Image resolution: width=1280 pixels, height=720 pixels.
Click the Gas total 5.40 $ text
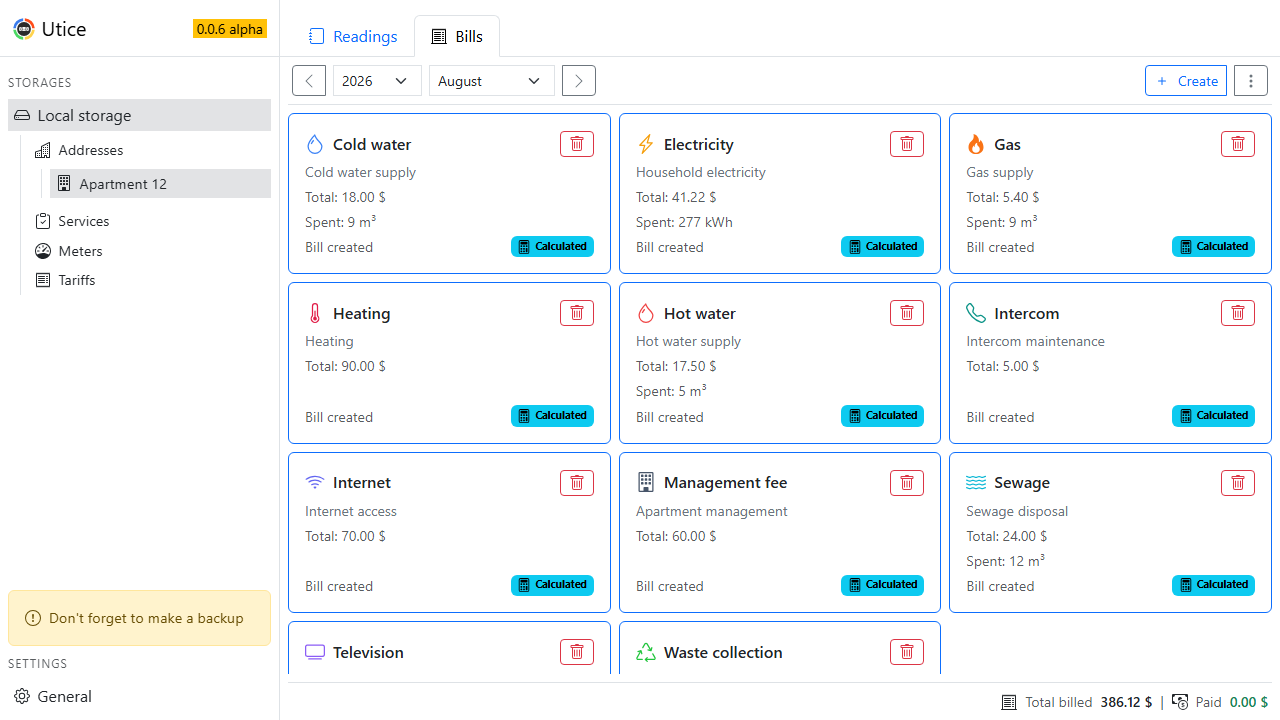click(x=1003, y=197)
